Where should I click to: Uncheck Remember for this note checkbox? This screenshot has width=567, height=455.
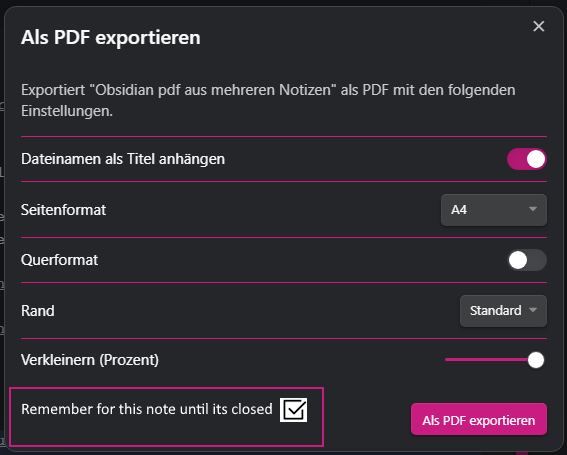point(293,410)
